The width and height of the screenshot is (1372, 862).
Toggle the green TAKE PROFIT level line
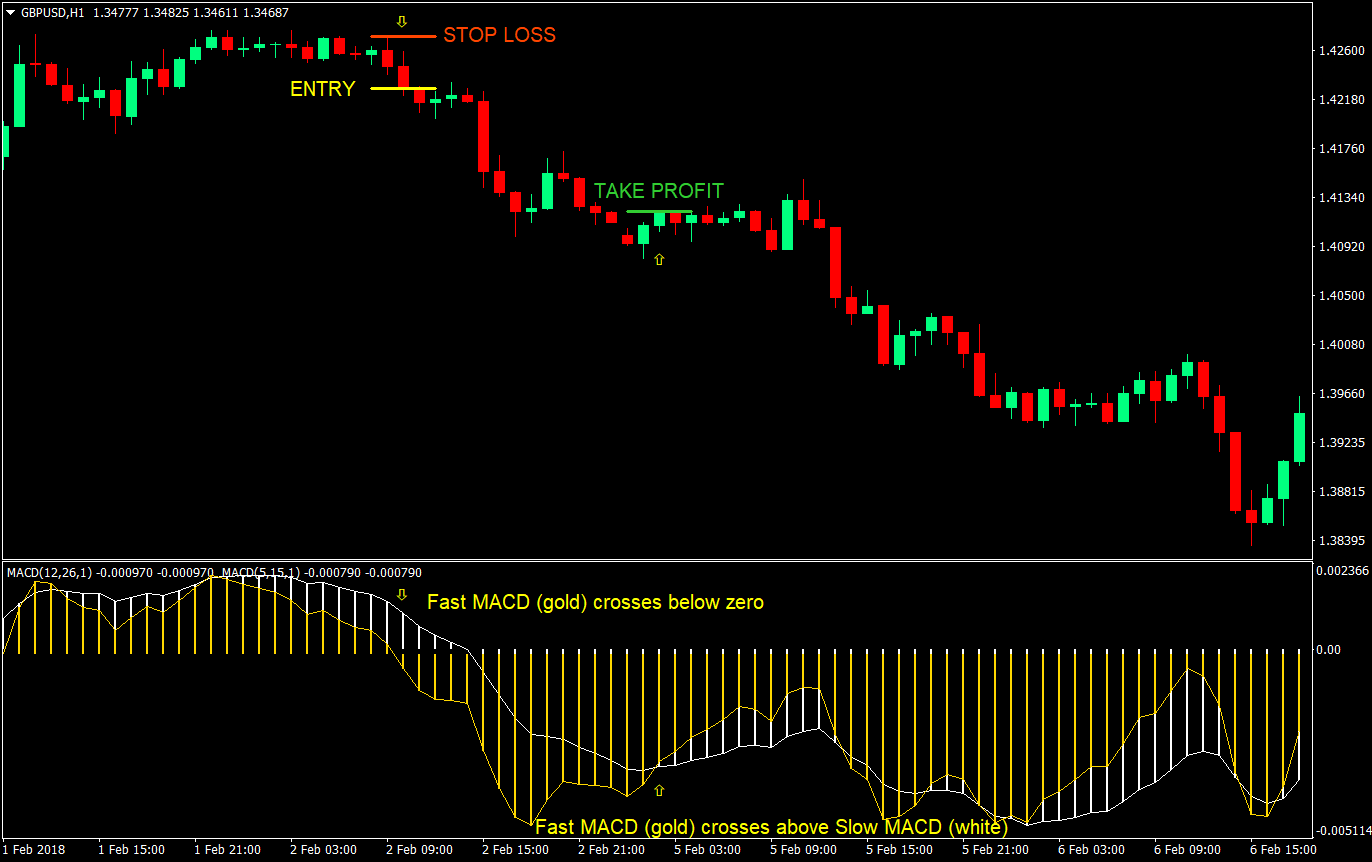tap(659, 211)
